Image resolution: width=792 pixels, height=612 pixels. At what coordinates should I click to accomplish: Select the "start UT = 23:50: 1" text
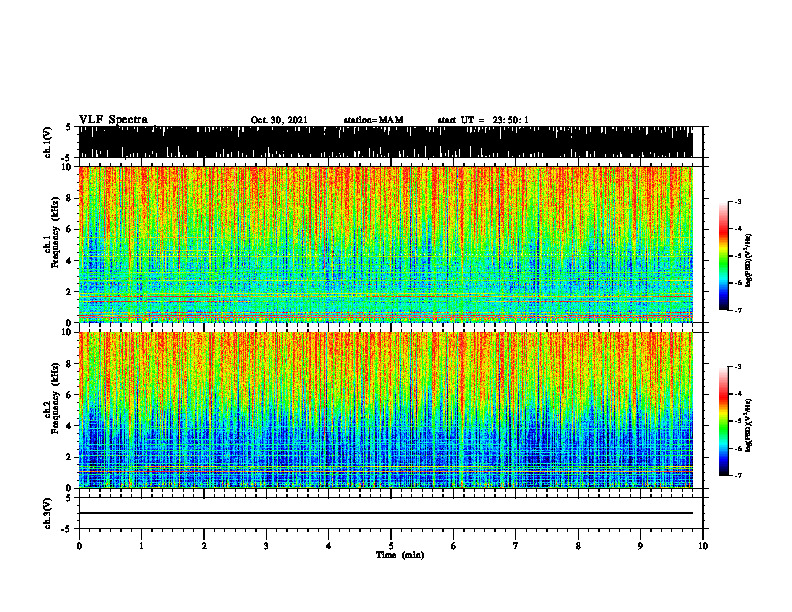coord(483,120)
